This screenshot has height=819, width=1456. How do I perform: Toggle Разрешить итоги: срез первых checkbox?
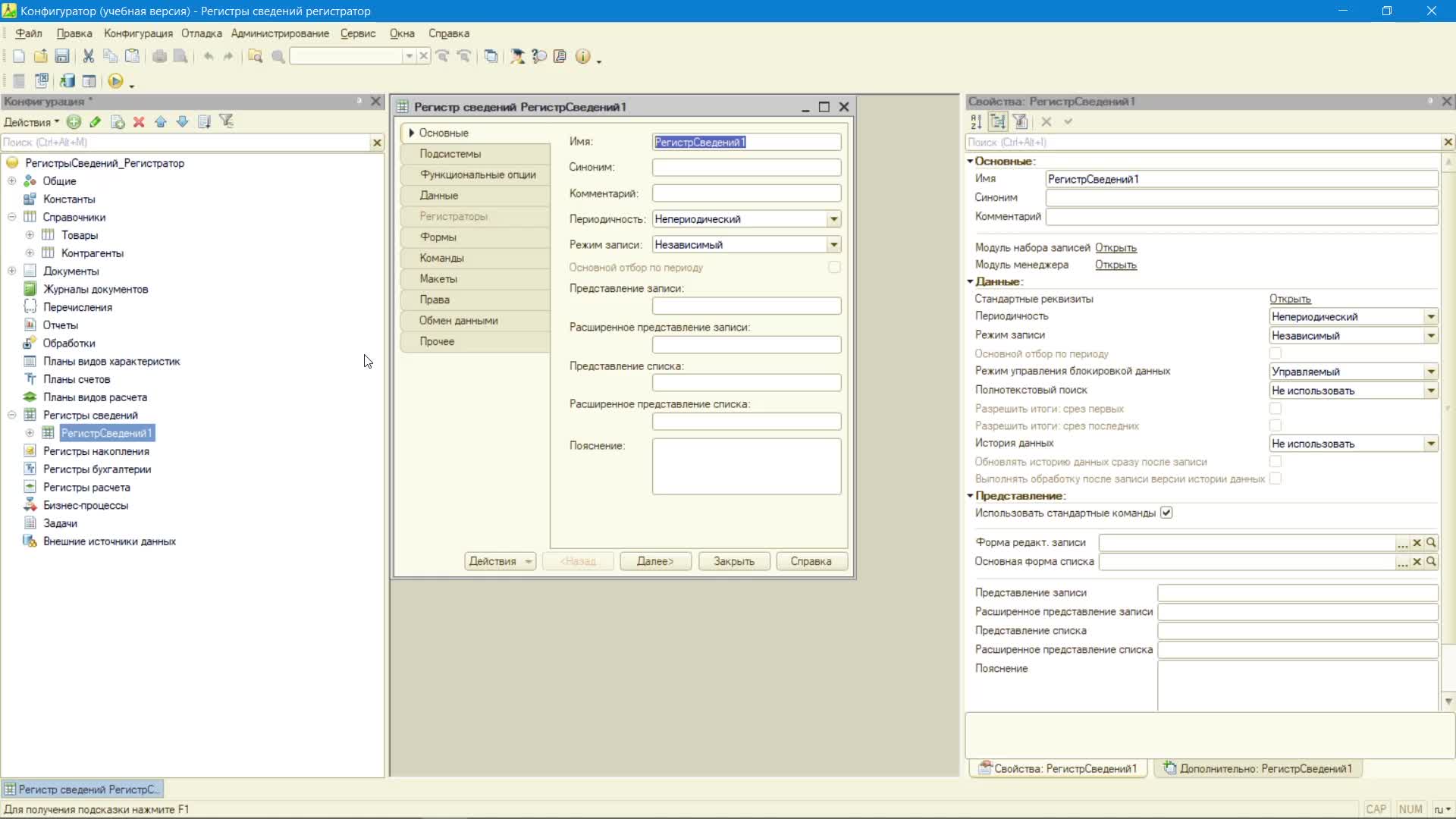click(x=1276, y=409)
